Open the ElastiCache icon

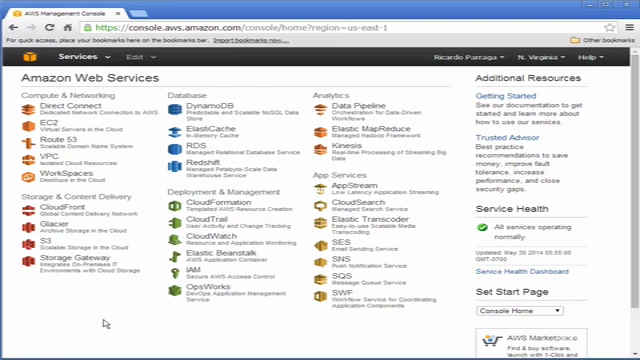(175, 132)
